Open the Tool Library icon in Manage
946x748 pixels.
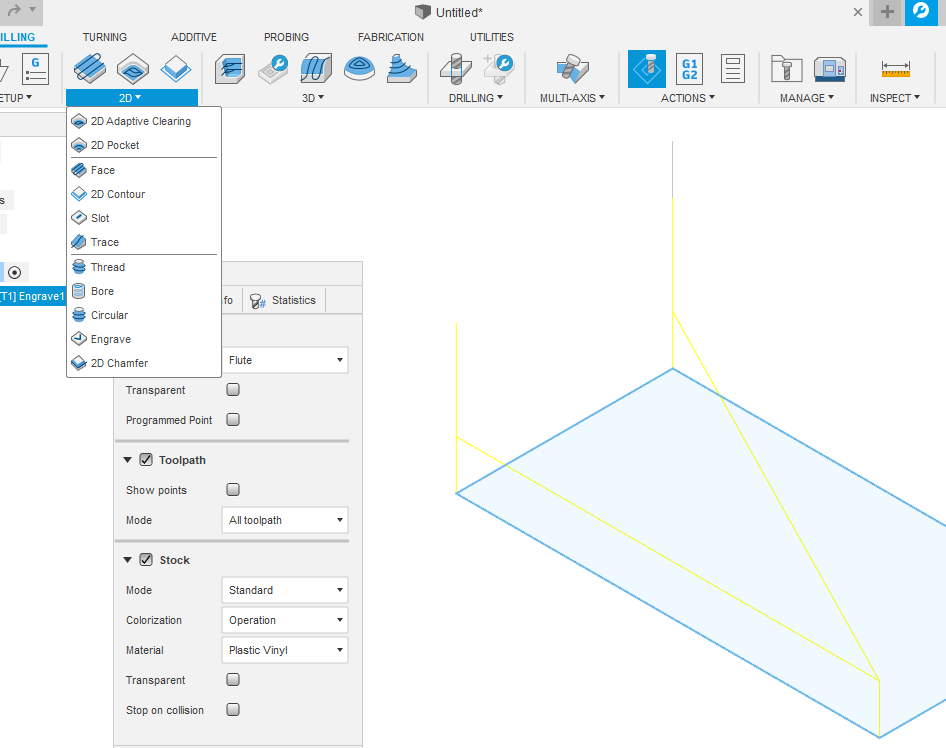787,69
